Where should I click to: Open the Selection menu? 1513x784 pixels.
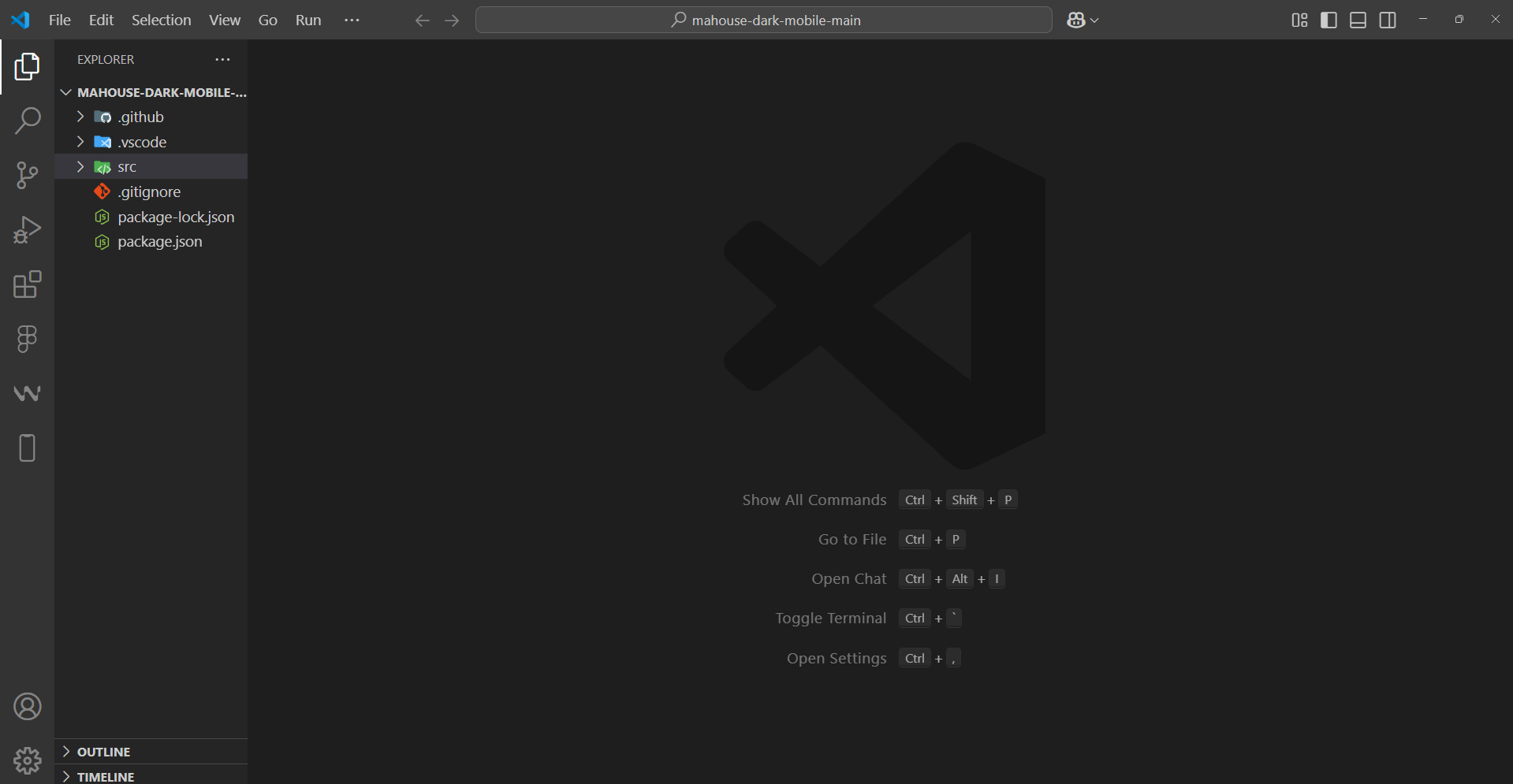(x=161, y=20)
